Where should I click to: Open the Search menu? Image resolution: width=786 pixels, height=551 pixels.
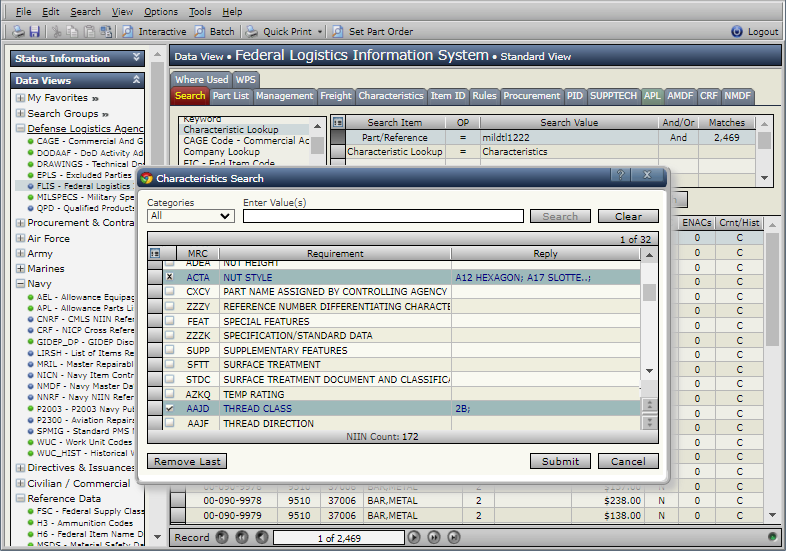coord(85,12)
